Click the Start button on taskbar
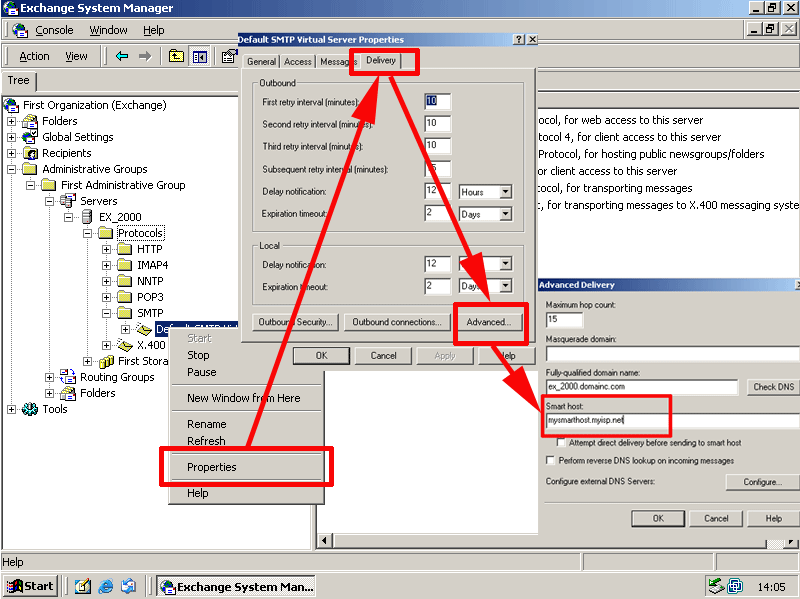The width and height of the screenshot is (800, 599). pyautogui.click(x=31, y=586)
